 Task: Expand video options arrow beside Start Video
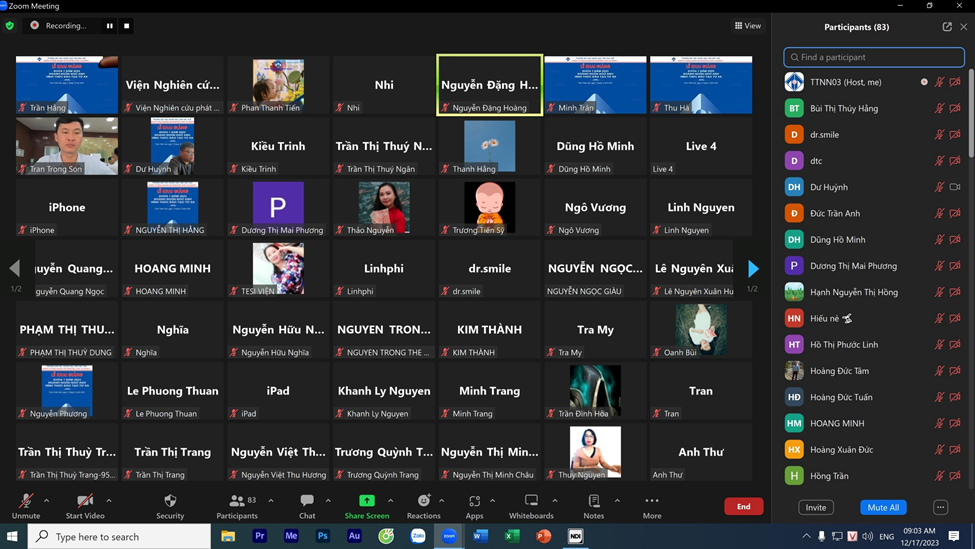coord(109,500)
